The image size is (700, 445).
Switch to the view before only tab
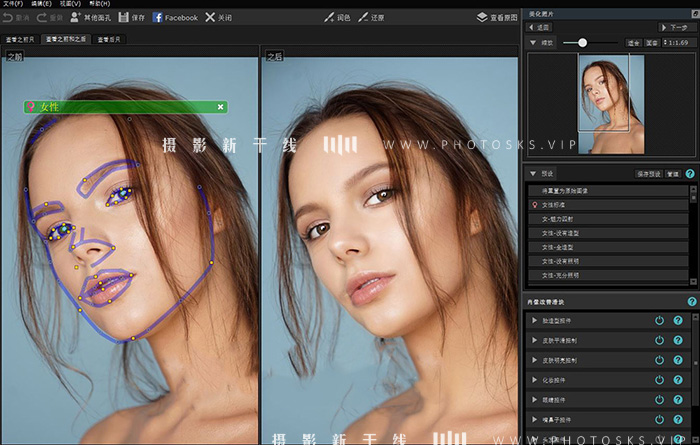20,39
